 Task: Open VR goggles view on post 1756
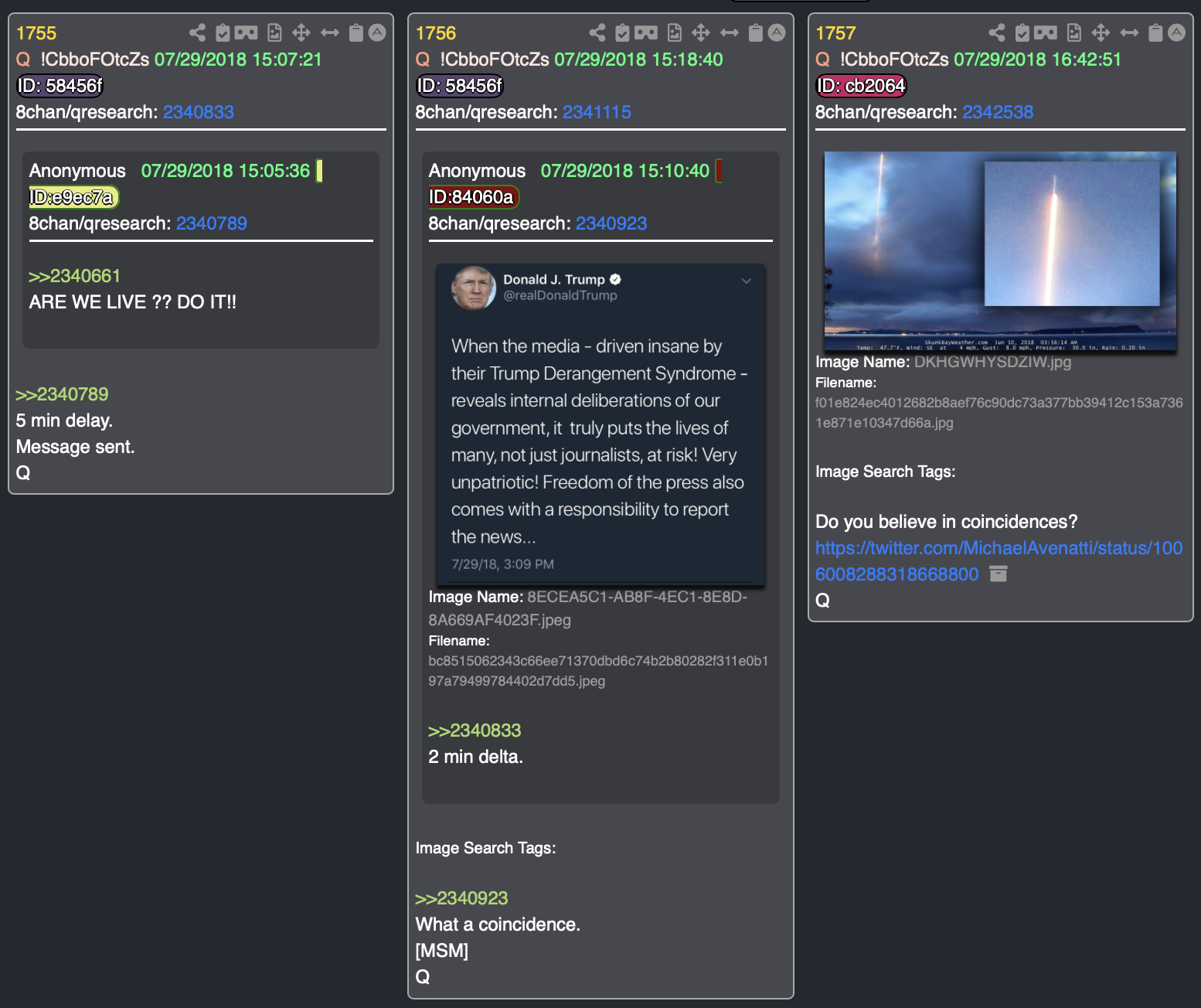(x=646, y=32)
